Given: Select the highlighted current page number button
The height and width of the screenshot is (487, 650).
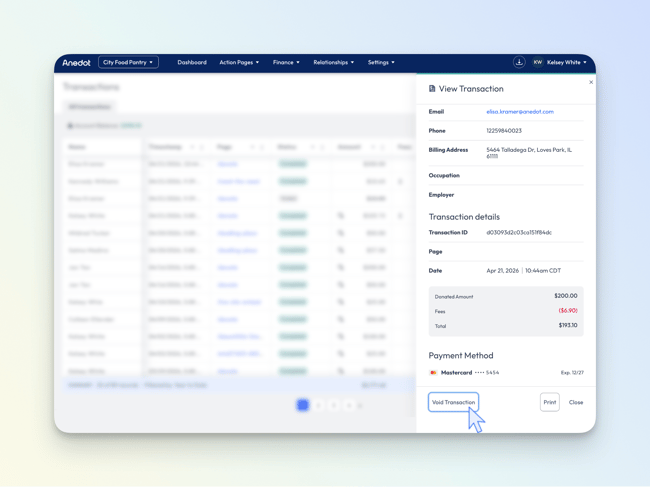Looking at the screenshot, I should coord(302,405).
